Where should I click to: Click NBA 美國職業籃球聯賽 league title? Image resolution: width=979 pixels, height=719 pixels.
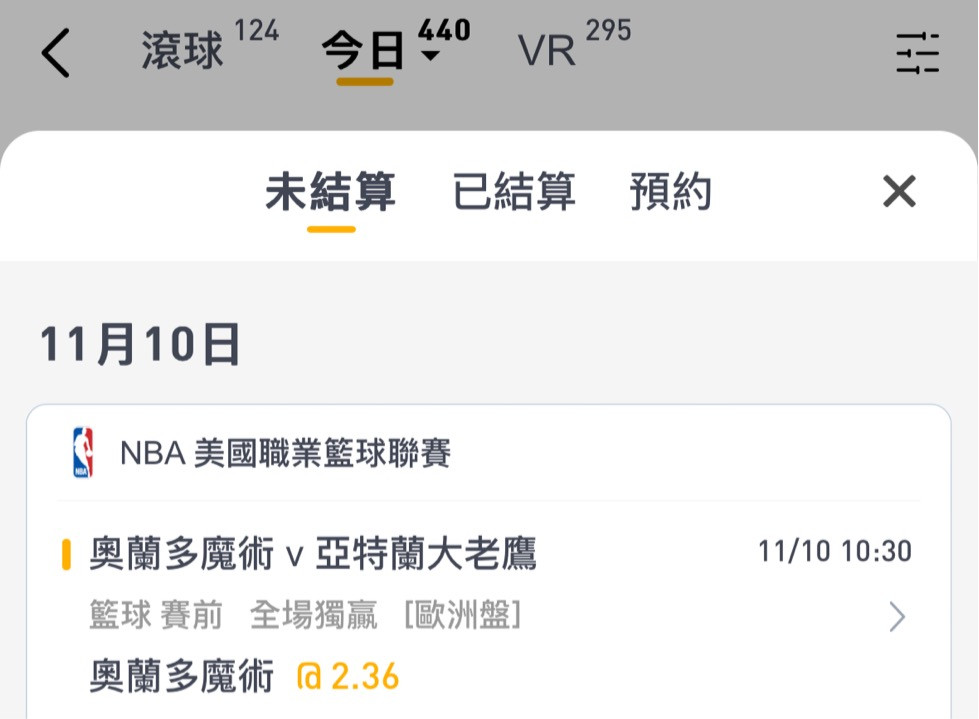tap(285, 453)
